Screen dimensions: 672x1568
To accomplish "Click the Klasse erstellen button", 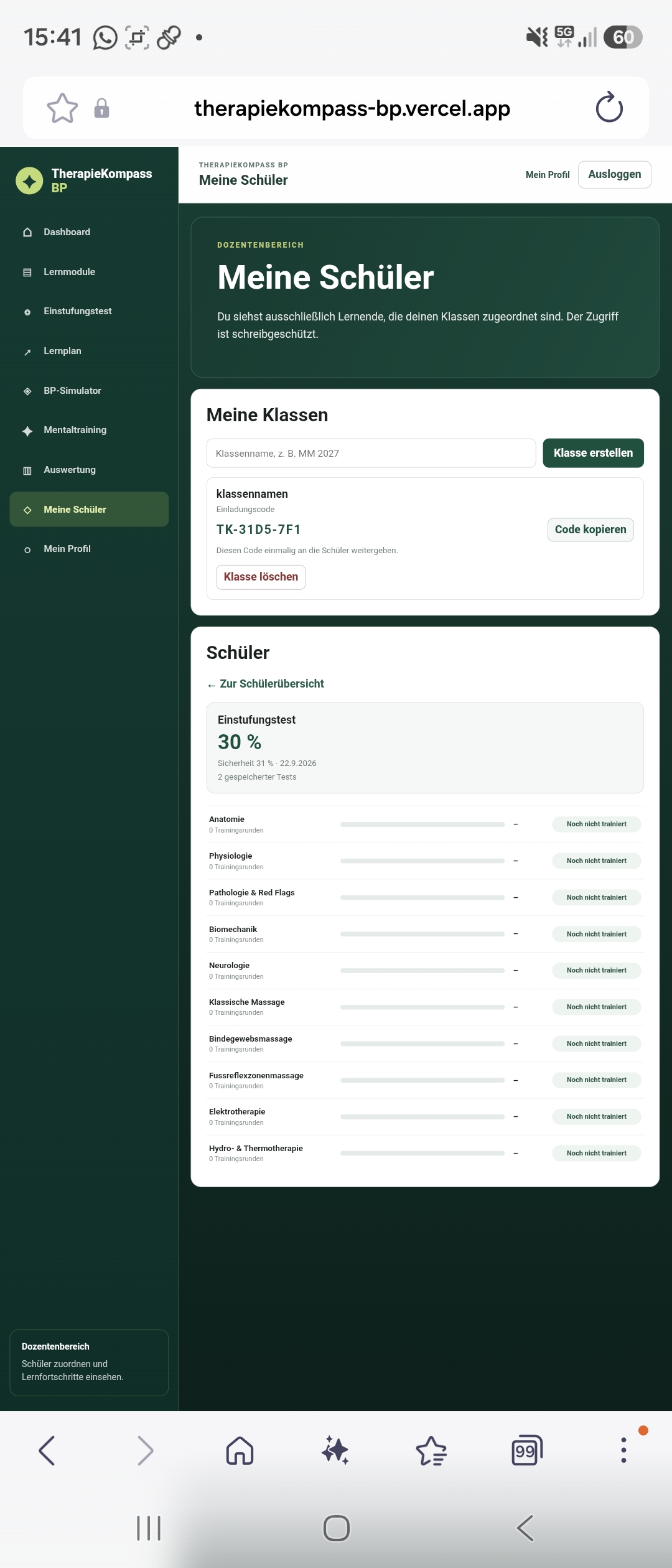I will [593, 453].
